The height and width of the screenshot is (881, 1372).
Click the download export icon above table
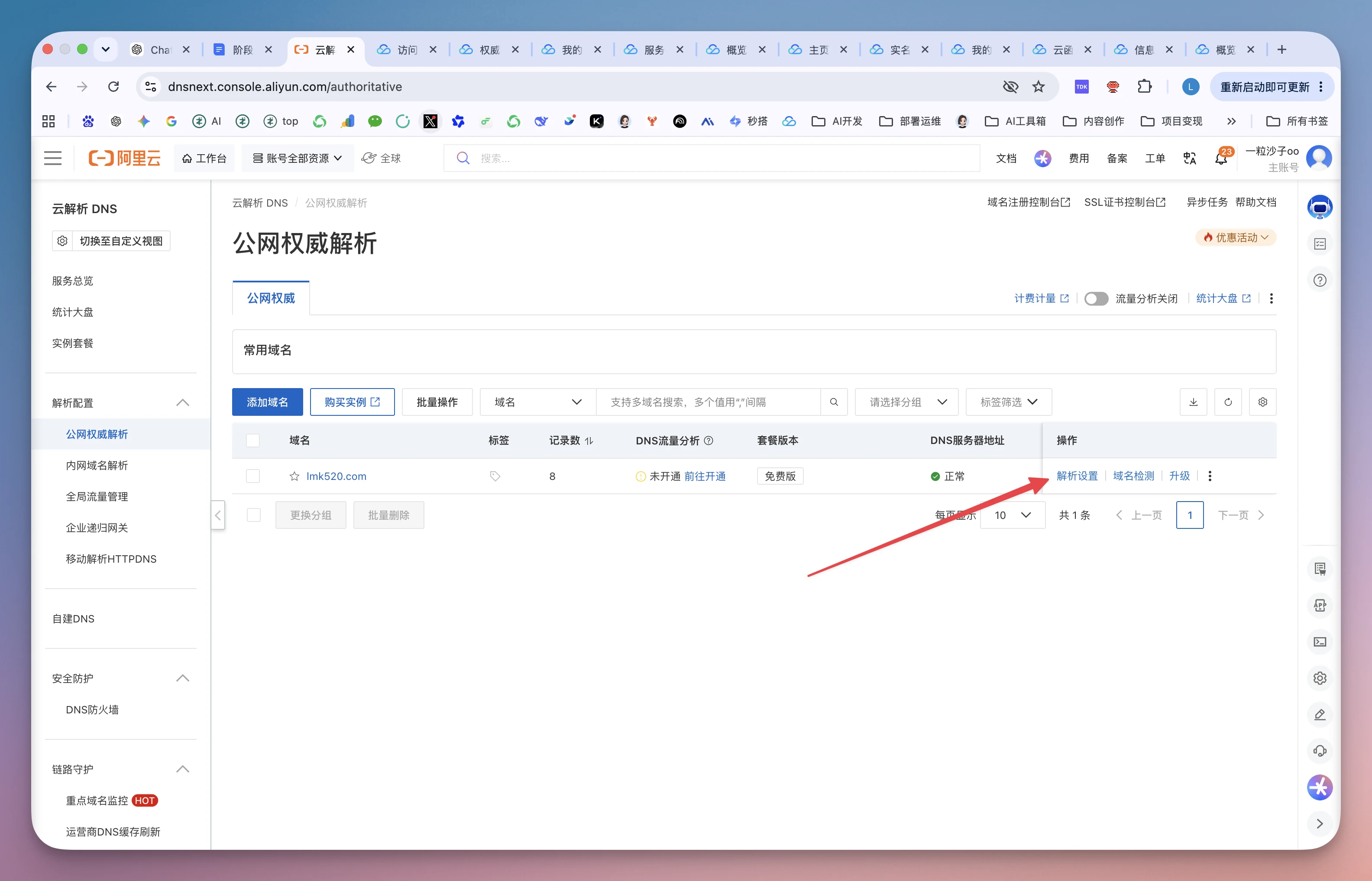pyautogui.click(x=1193, y=402)
